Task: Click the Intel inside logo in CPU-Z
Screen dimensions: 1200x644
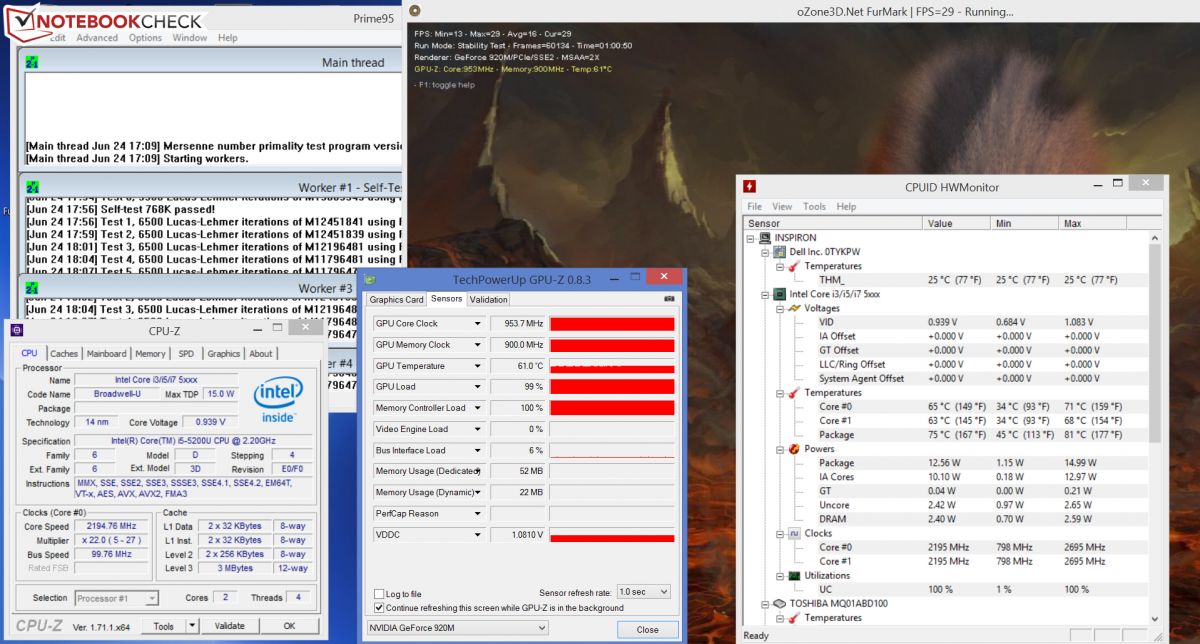Action: pyautogui.click(x=277, y=400)
